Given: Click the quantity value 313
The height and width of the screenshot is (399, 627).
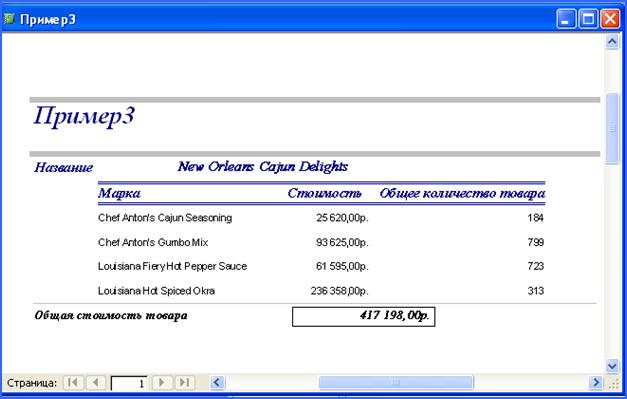Looking at the screenshot, I should point(535,291).
